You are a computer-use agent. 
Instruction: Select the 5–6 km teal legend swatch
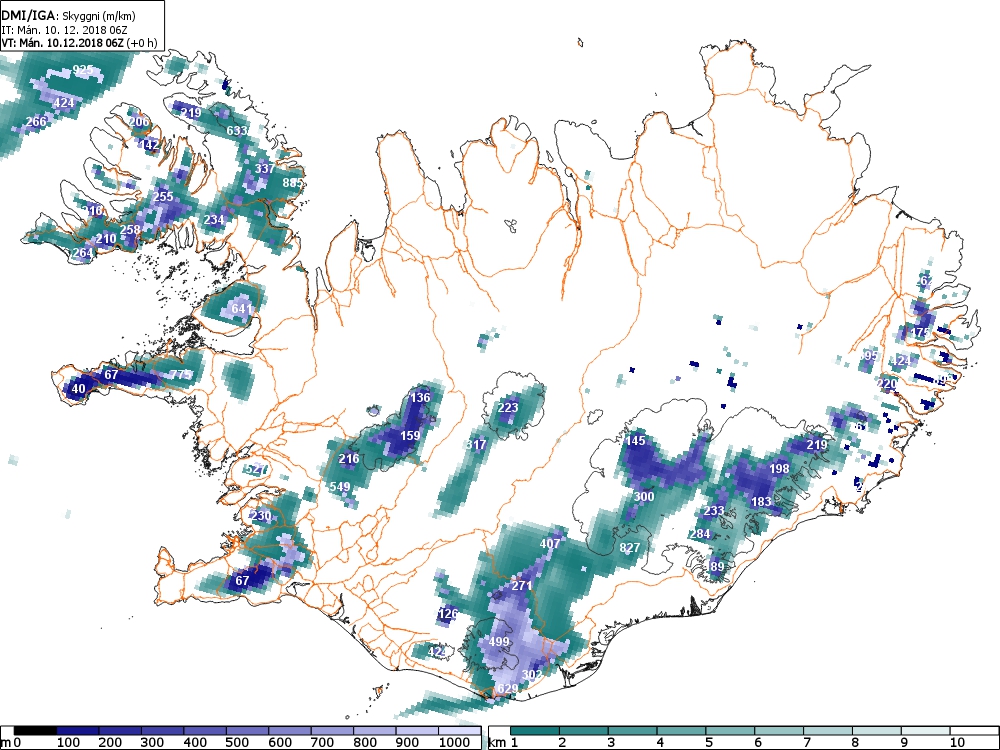(x=730, y=731)
